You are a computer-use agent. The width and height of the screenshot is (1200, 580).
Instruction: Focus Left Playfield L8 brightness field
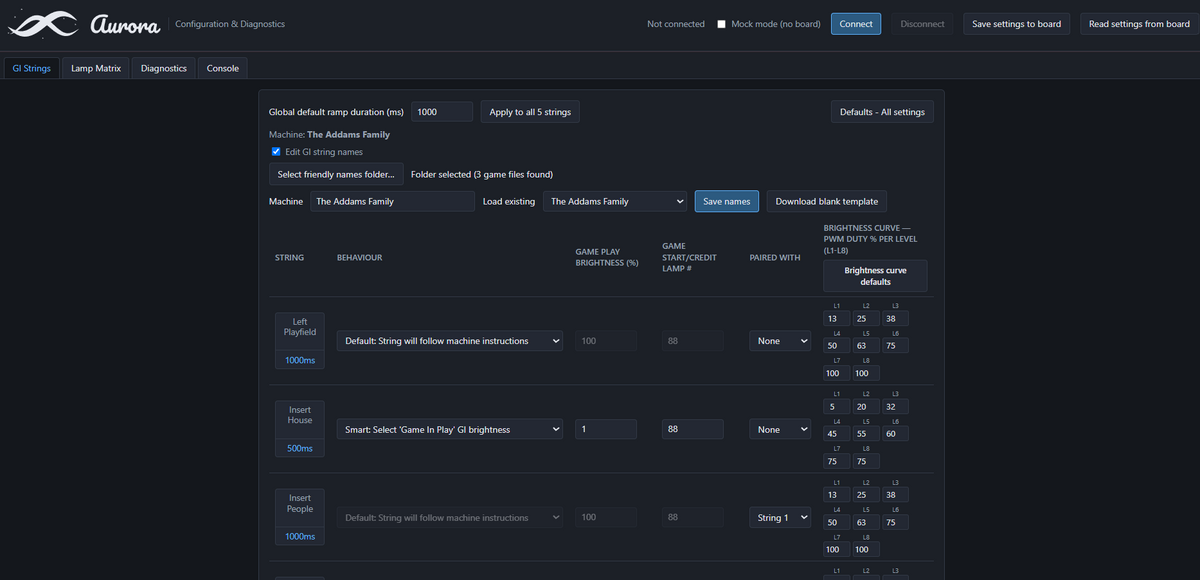click(866, 373)
